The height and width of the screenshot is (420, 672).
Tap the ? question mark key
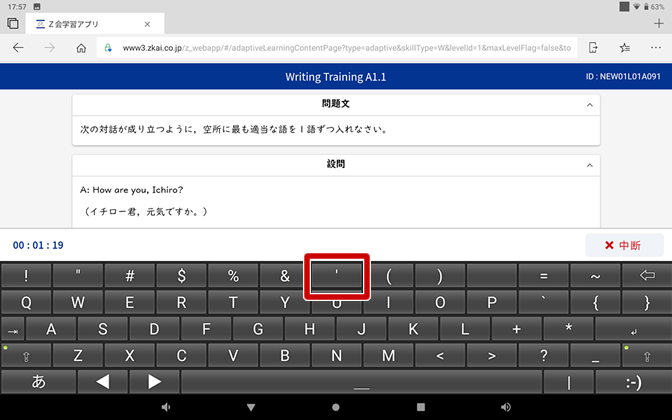click(x=543, y=356)
